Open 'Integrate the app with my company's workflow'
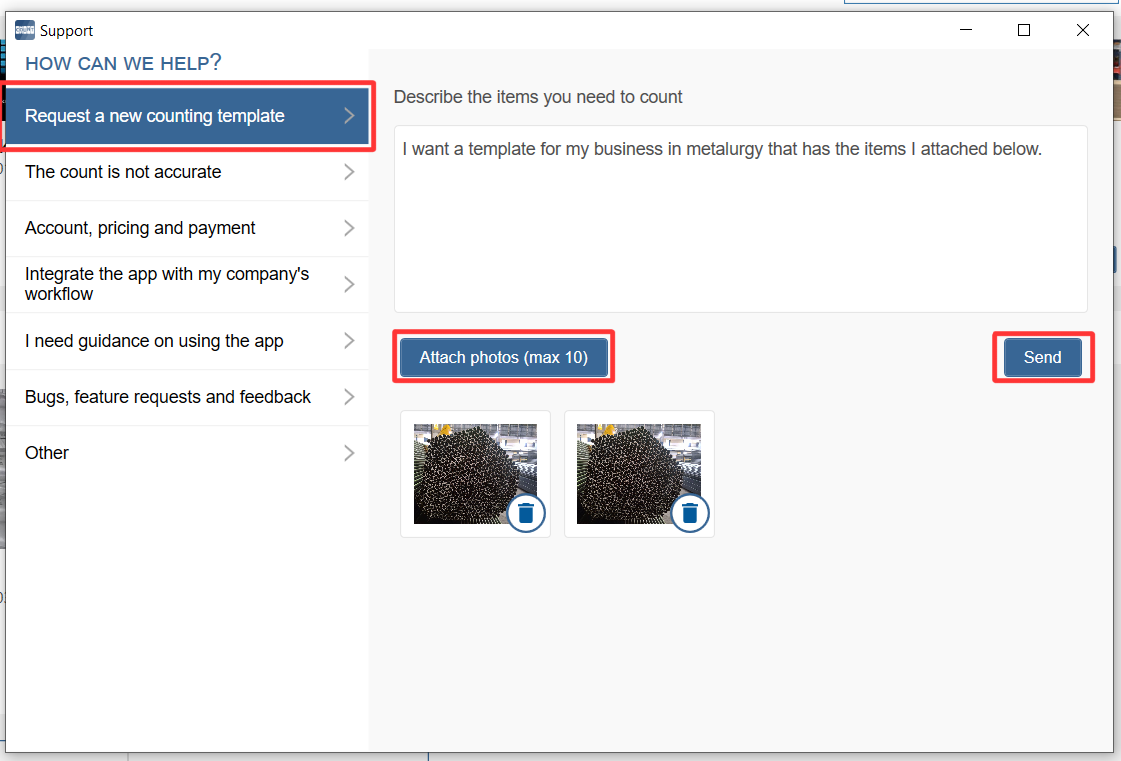Viewport: 1121px width, 761px height. [167, 284]
